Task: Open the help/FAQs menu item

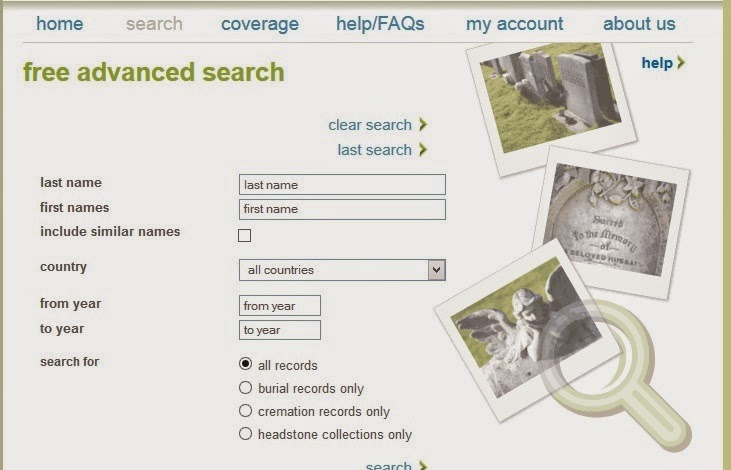Action: pos(380,24)
